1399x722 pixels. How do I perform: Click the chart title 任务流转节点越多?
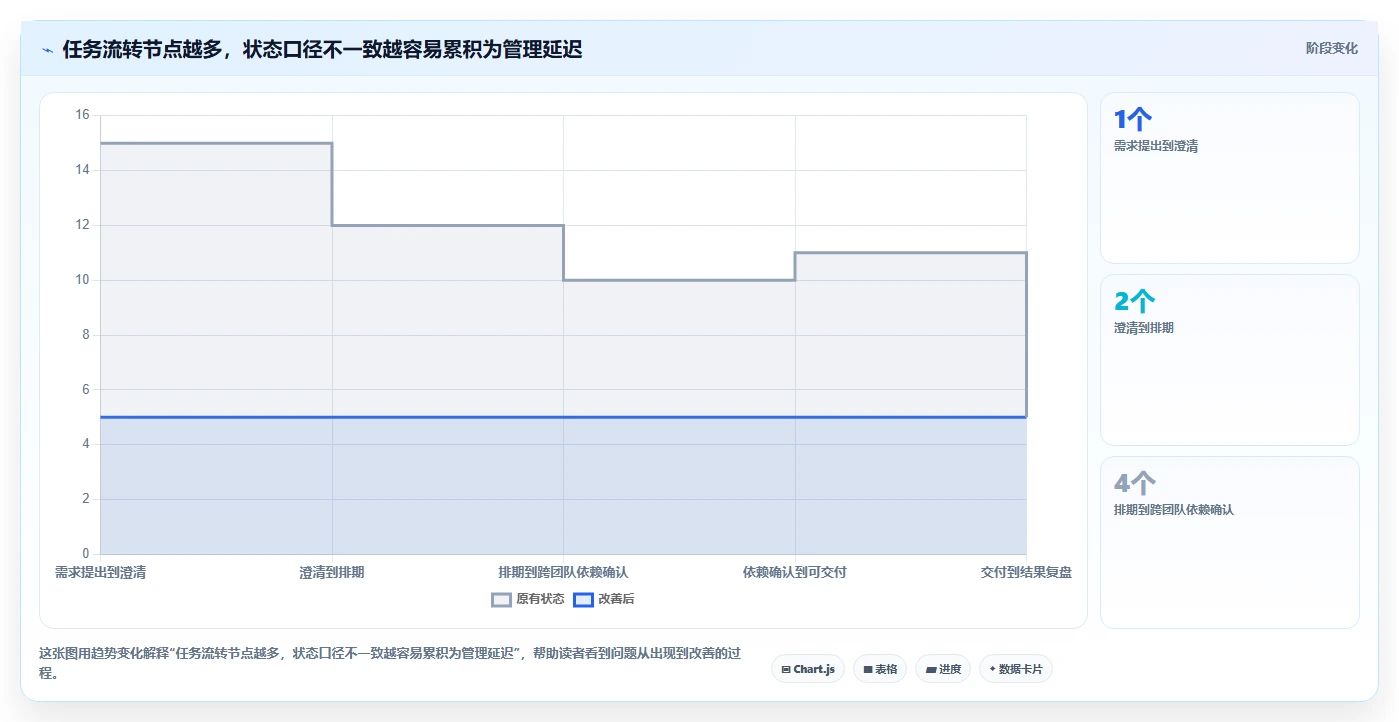coord(322,49)
